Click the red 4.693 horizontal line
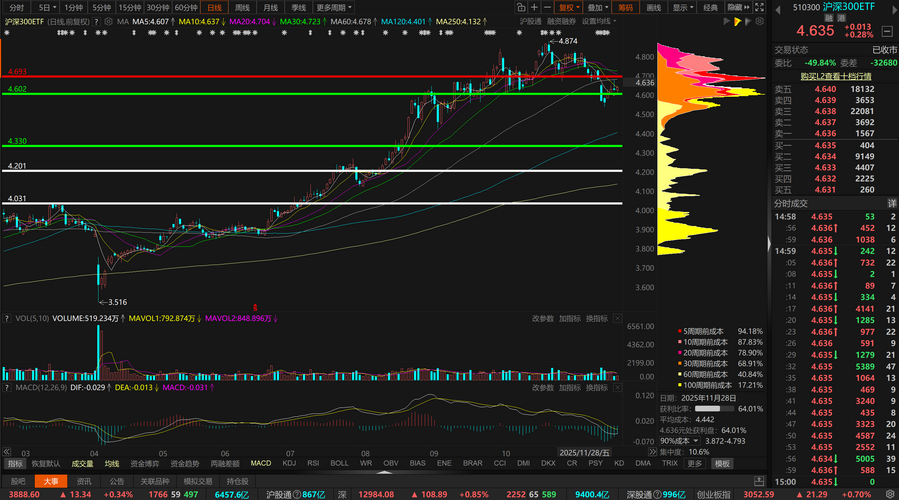899x500 pixels. point(312,76)
